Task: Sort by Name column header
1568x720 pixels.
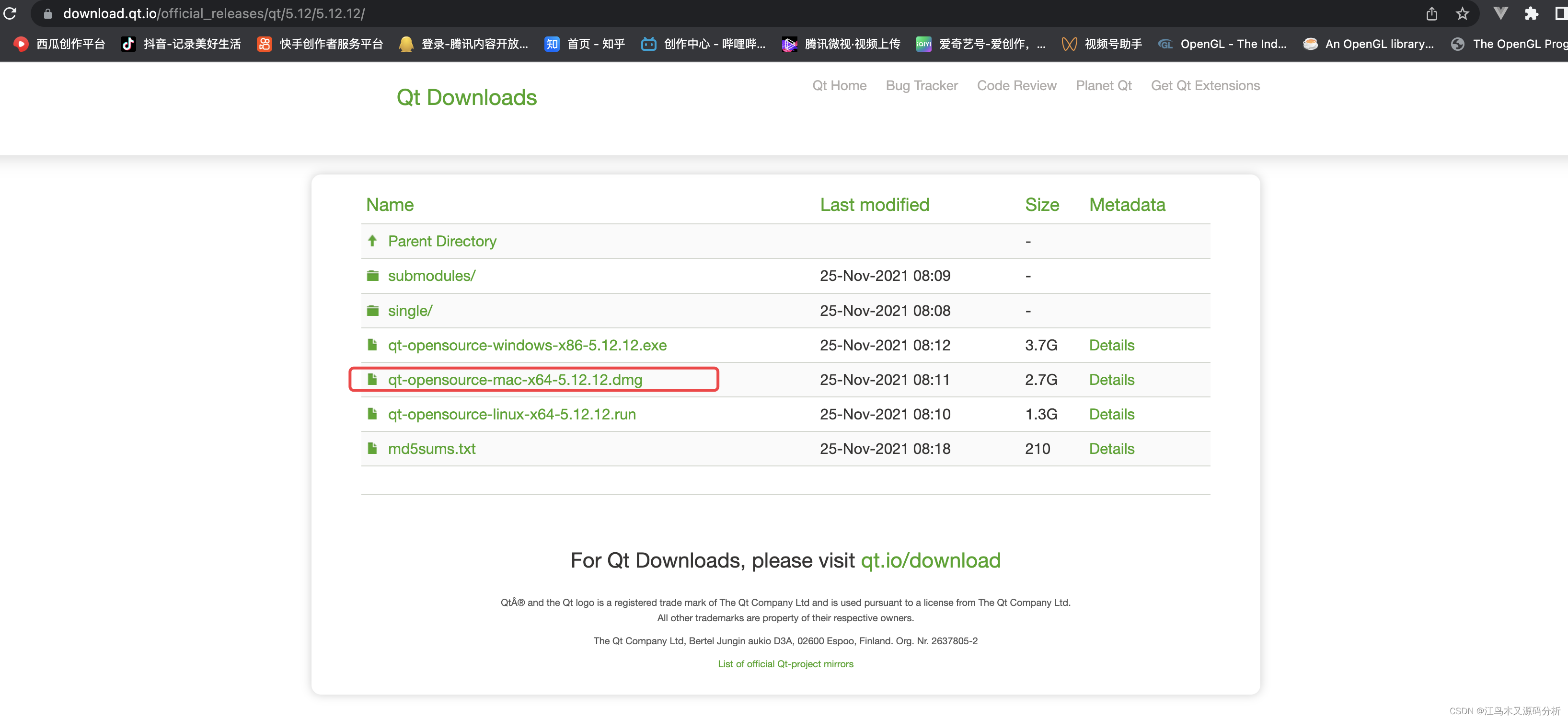Action: (x=390, y=205)
